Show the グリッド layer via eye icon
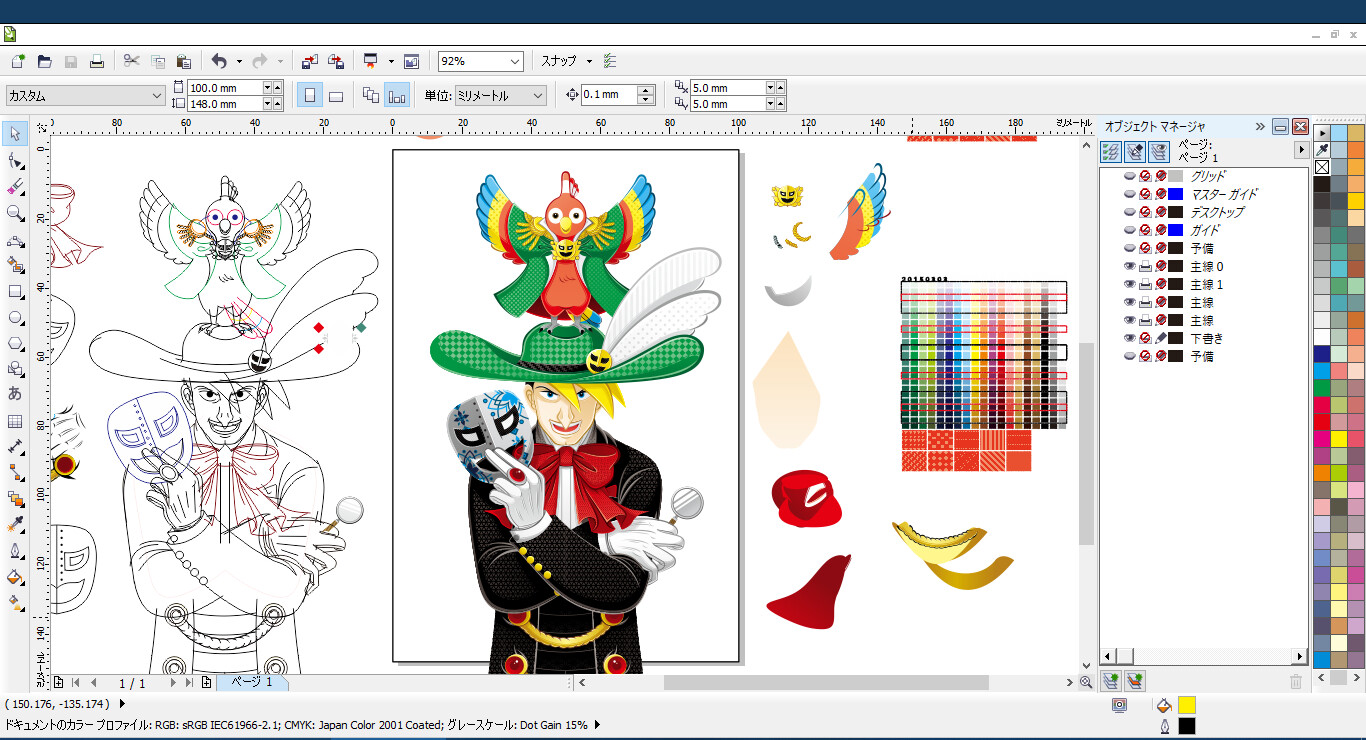Viewport: 1366px width, 740px height. tap(1130, 176)
